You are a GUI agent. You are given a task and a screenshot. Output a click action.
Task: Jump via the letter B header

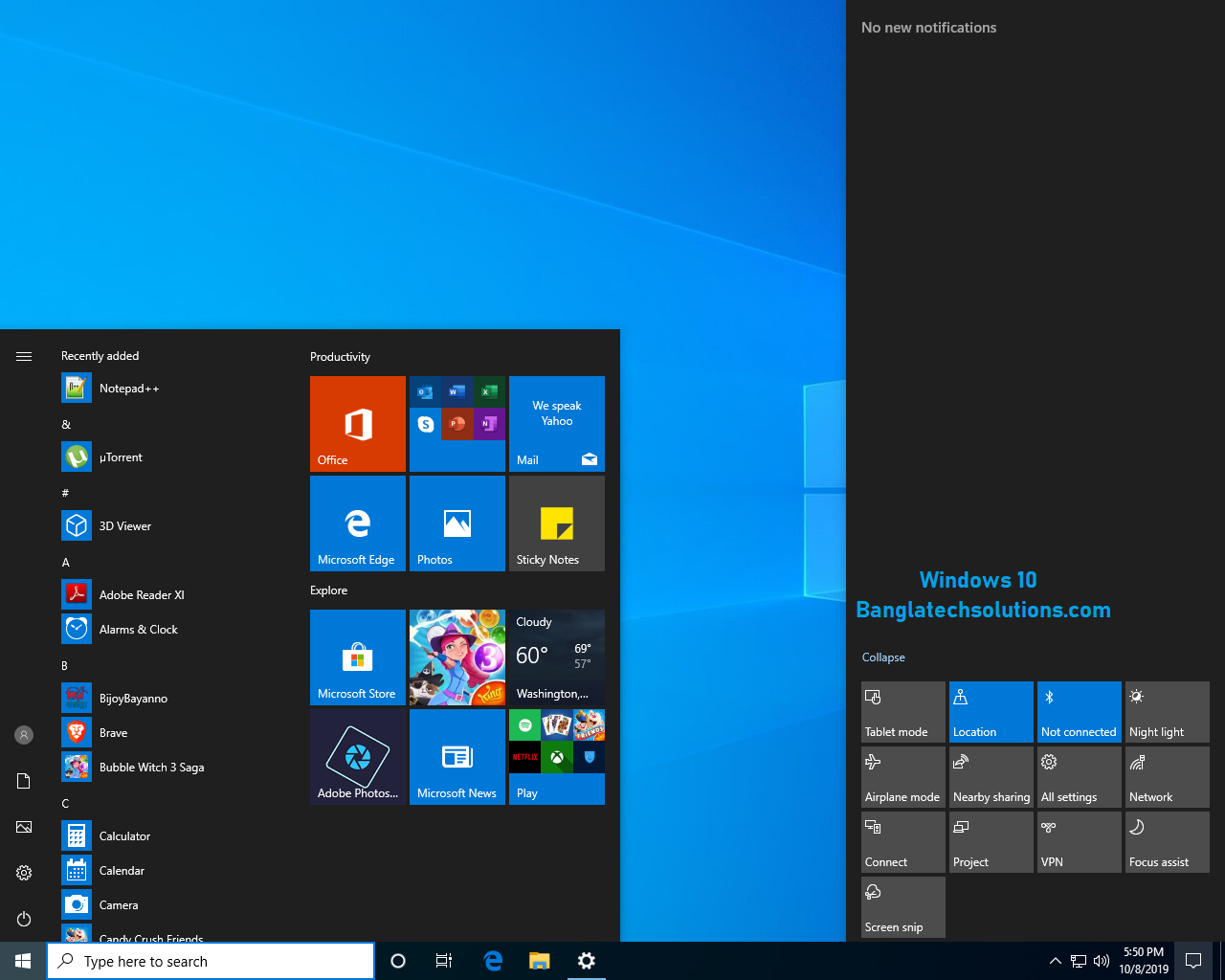(x=65, y=665)
